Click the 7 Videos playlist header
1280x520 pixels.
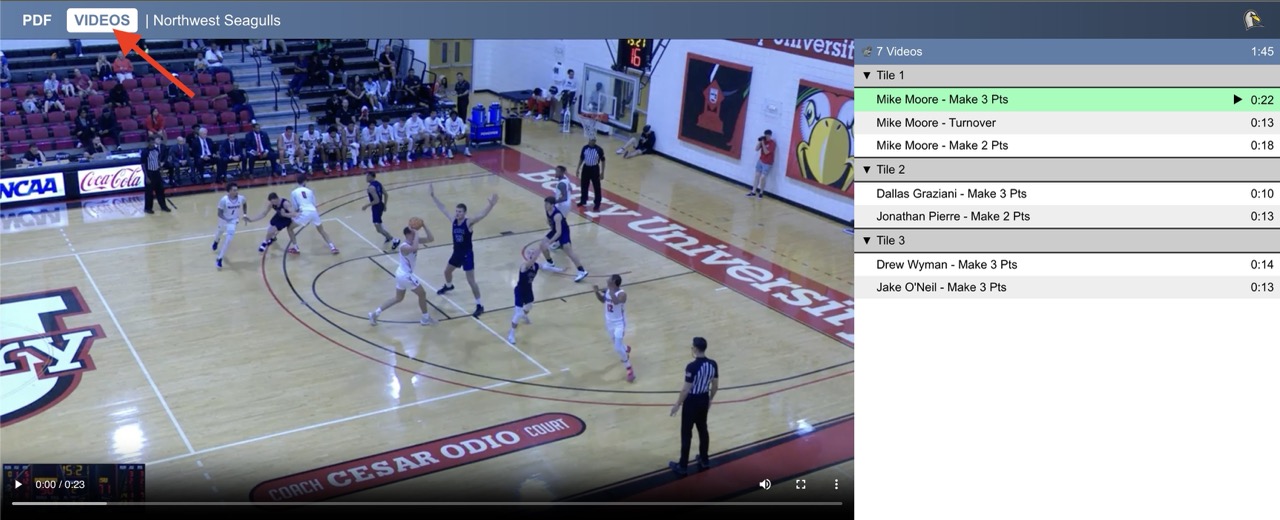[1067, 52]
